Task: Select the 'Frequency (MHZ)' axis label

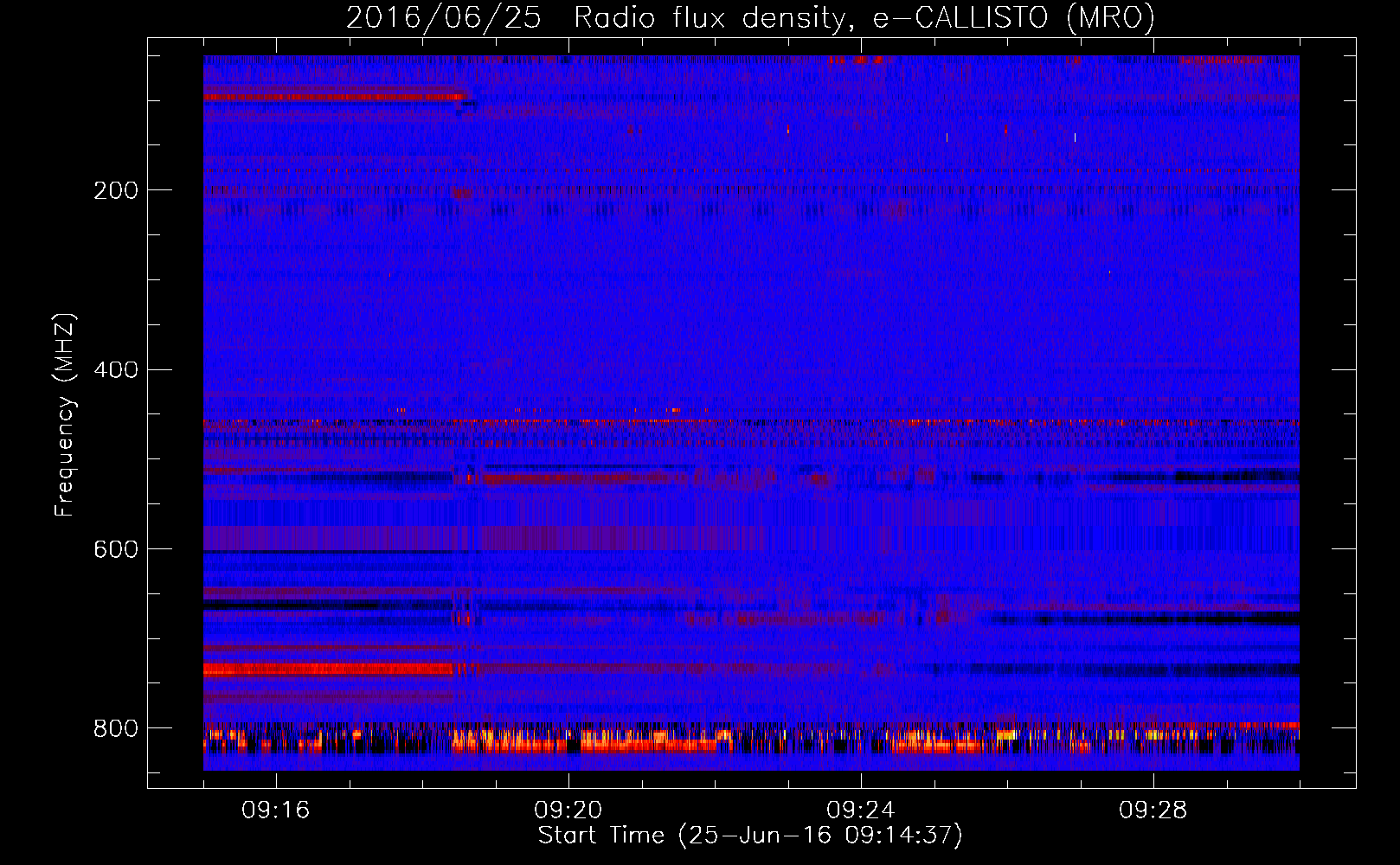Action: (65, 414)
